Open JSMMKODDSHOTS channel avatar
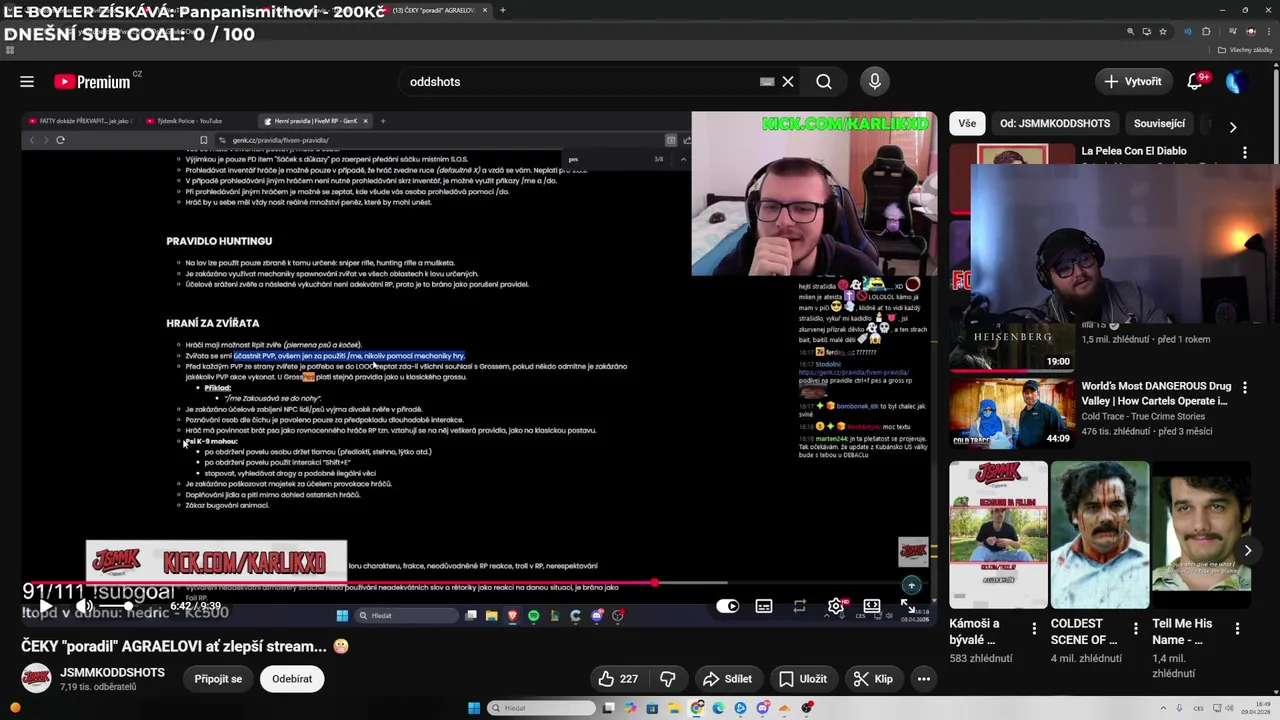Image resolution: width=1280 pixels, height=720 pixels. click(37, 678)
